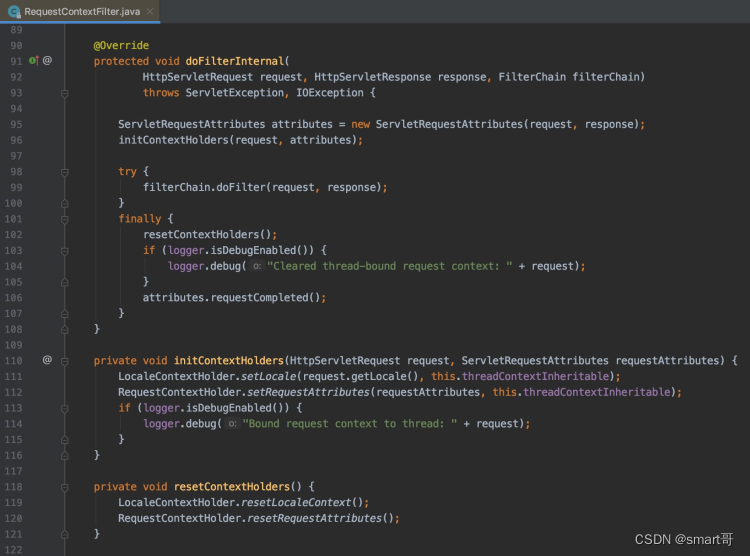Click line number 89 in the gutter
750x556 pixels.
coord(16,30)
